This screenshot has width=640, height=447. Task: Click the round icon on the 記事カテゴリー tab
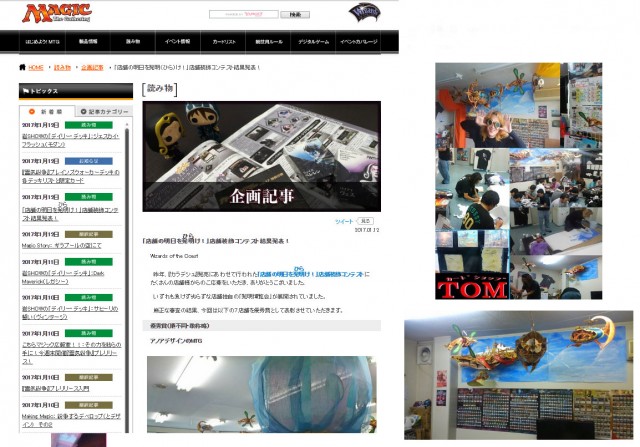click(x=84, y=111)
